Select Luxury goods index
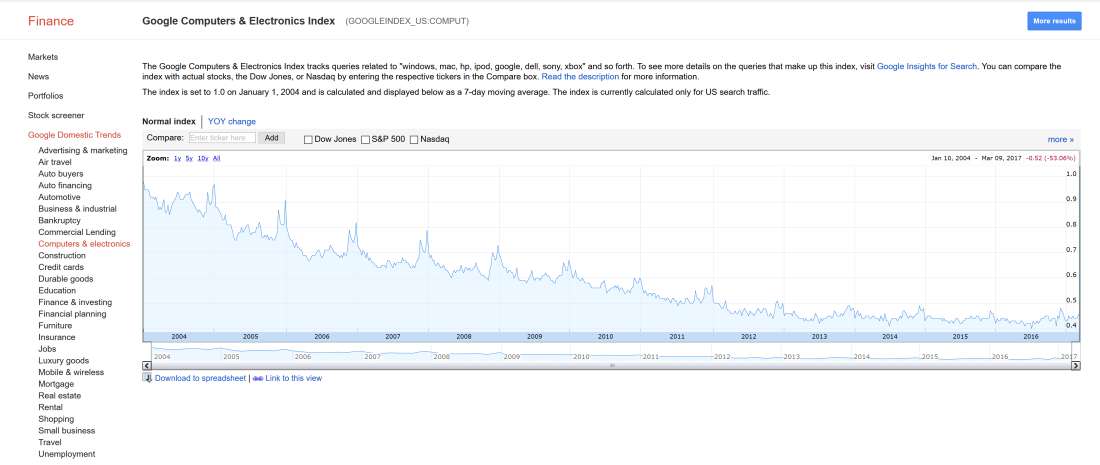This screenshot has height=465, width=1100. pos(64,360)
